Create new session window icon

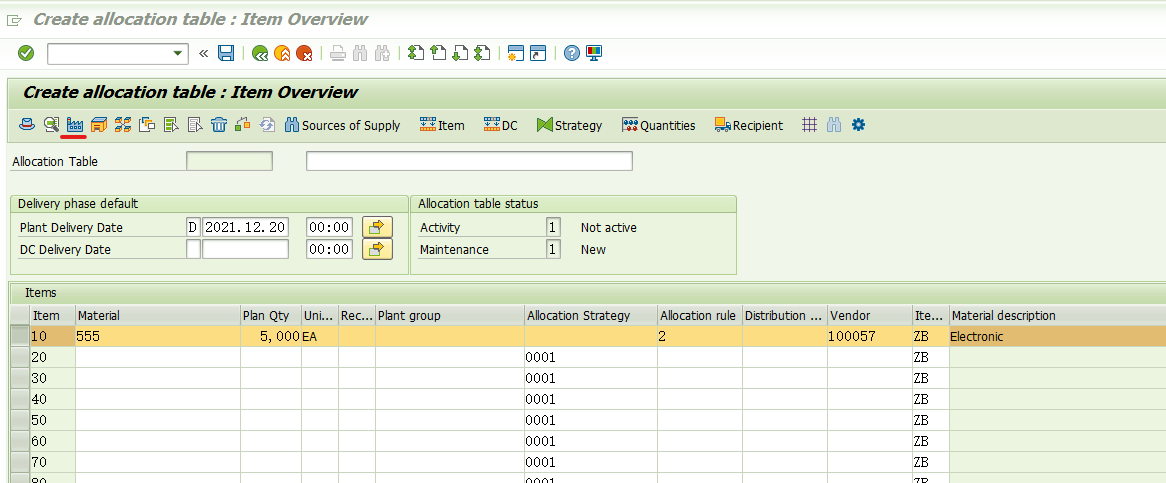(x=516, y=53)
